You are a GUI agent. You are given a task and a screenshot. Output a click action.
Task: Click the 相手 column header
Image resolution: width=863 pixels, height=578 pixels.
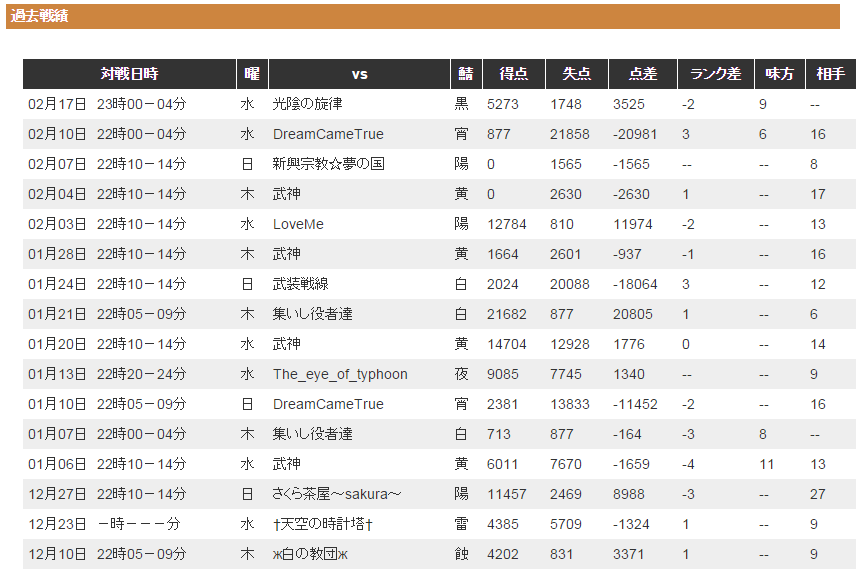(831, 74)
